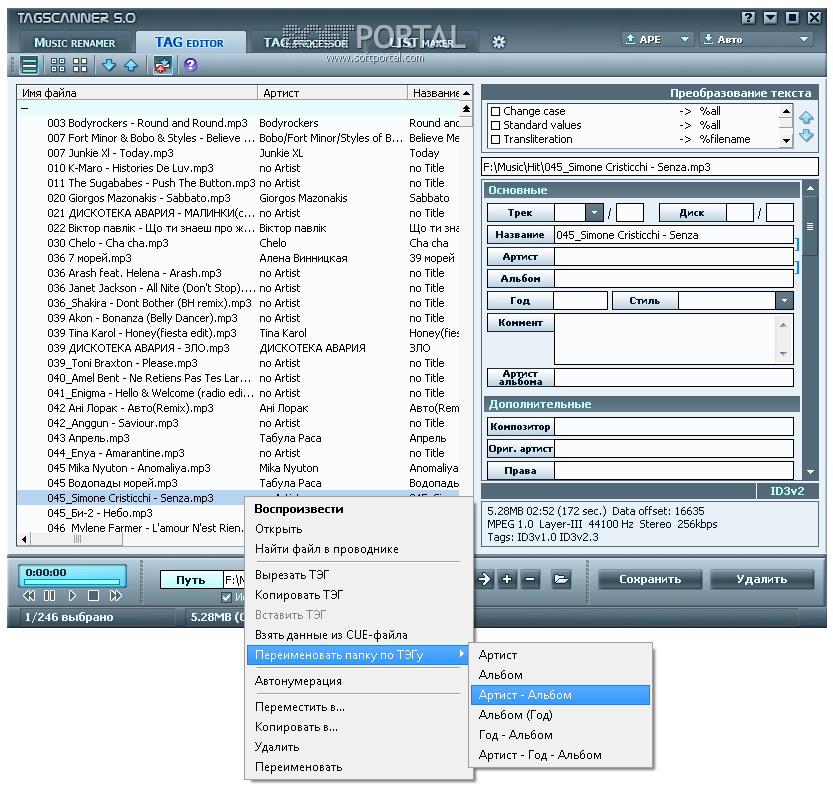The image size is (833, 793).
Task: Stop playback with the stop button
Action: [x=94, y=595]
